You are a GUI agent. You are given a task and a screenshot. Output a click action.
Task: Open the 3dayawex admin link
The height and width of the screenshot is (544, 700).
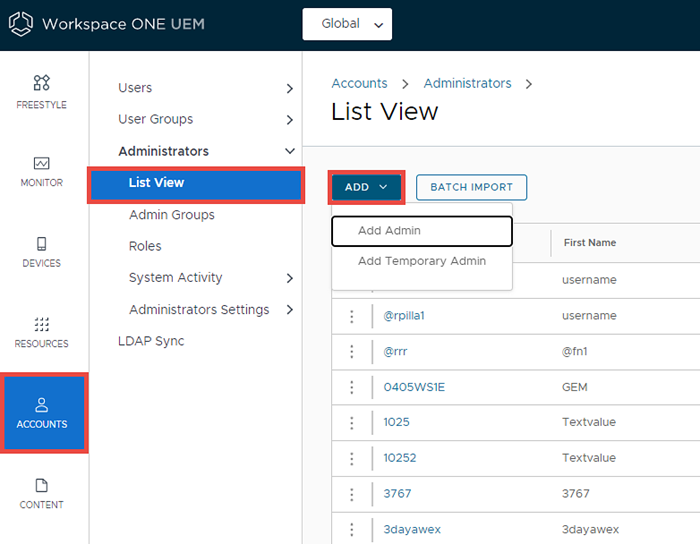click(412, 530)
